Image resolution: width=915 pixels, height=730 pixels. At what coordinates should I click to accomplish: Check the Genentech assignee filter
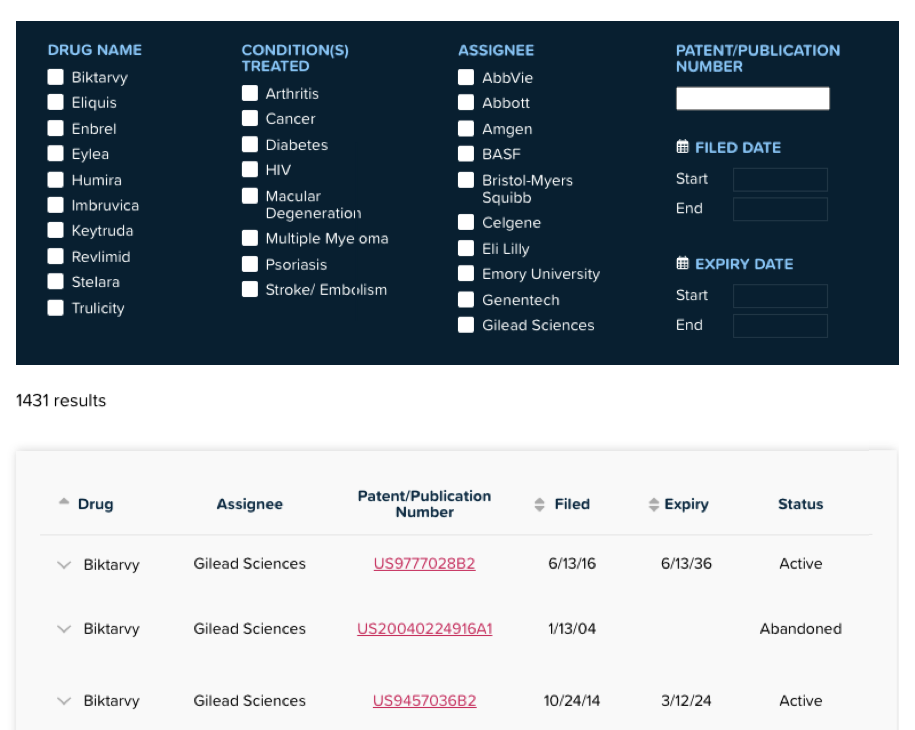[466, 300]
